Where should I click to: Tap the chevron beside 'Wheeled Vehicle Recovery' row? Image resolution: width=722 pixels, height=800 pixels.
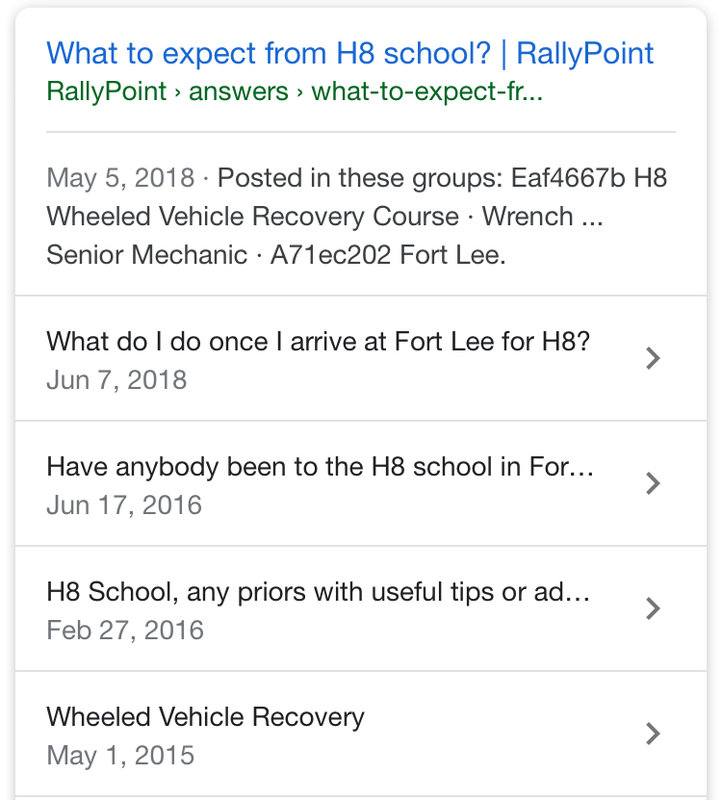click(652, 733)
